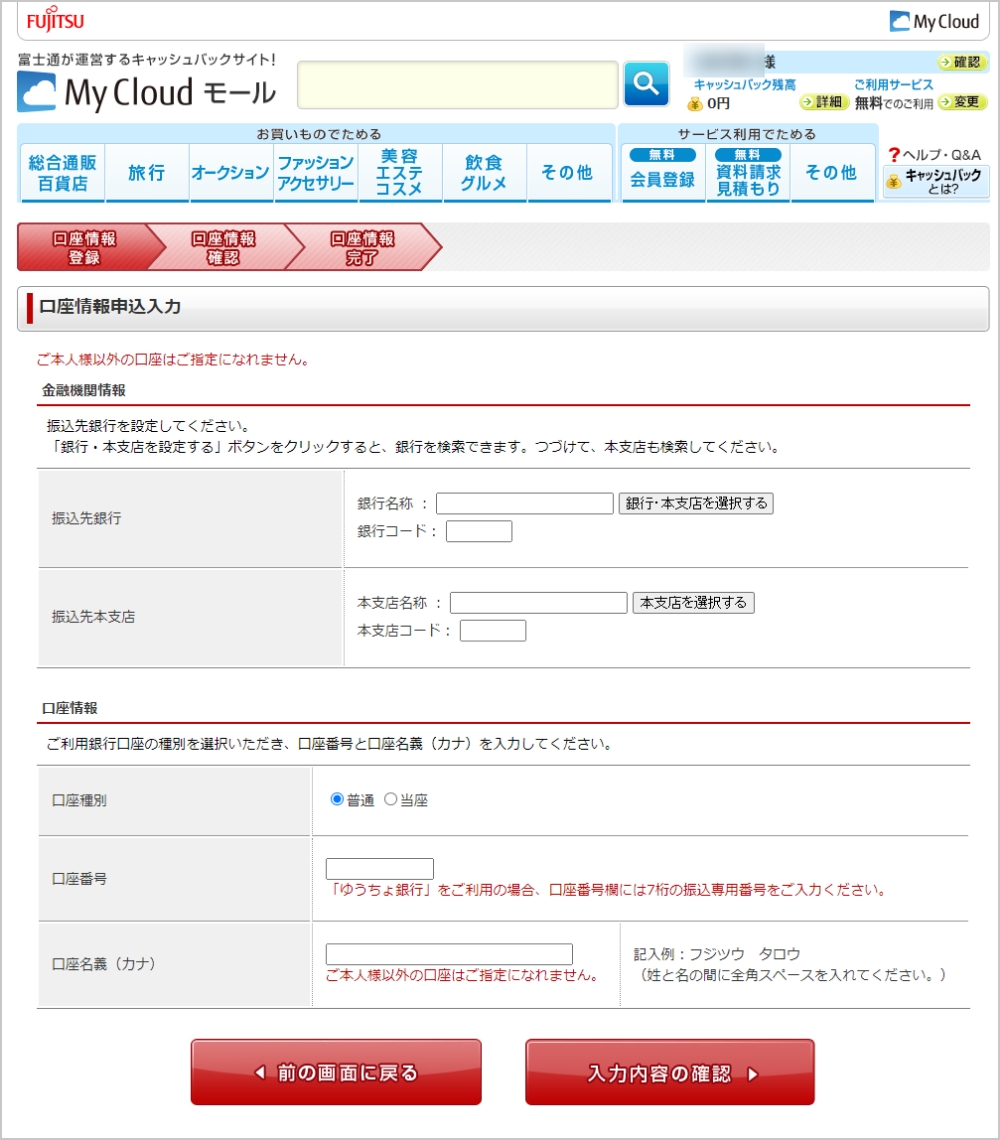1000x1140 pixels.
Task: Click 詳細 button next to cashback balance
Action: click(x=824, y=102)
